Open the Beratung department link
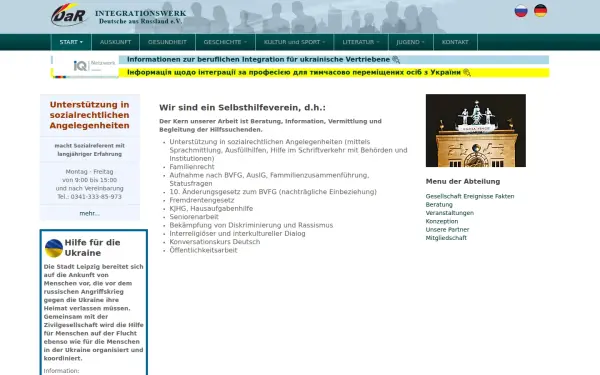 439,205
